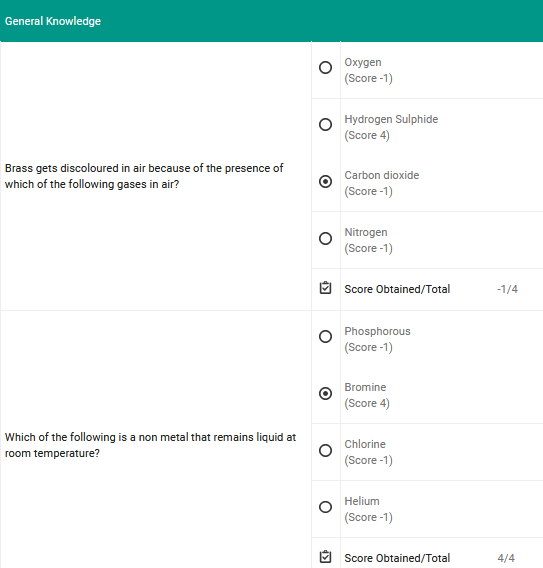Click the General Knowledge header
The height and width of the screenshot is (568, 543).
pyautogui.click(x=53, y=21)
